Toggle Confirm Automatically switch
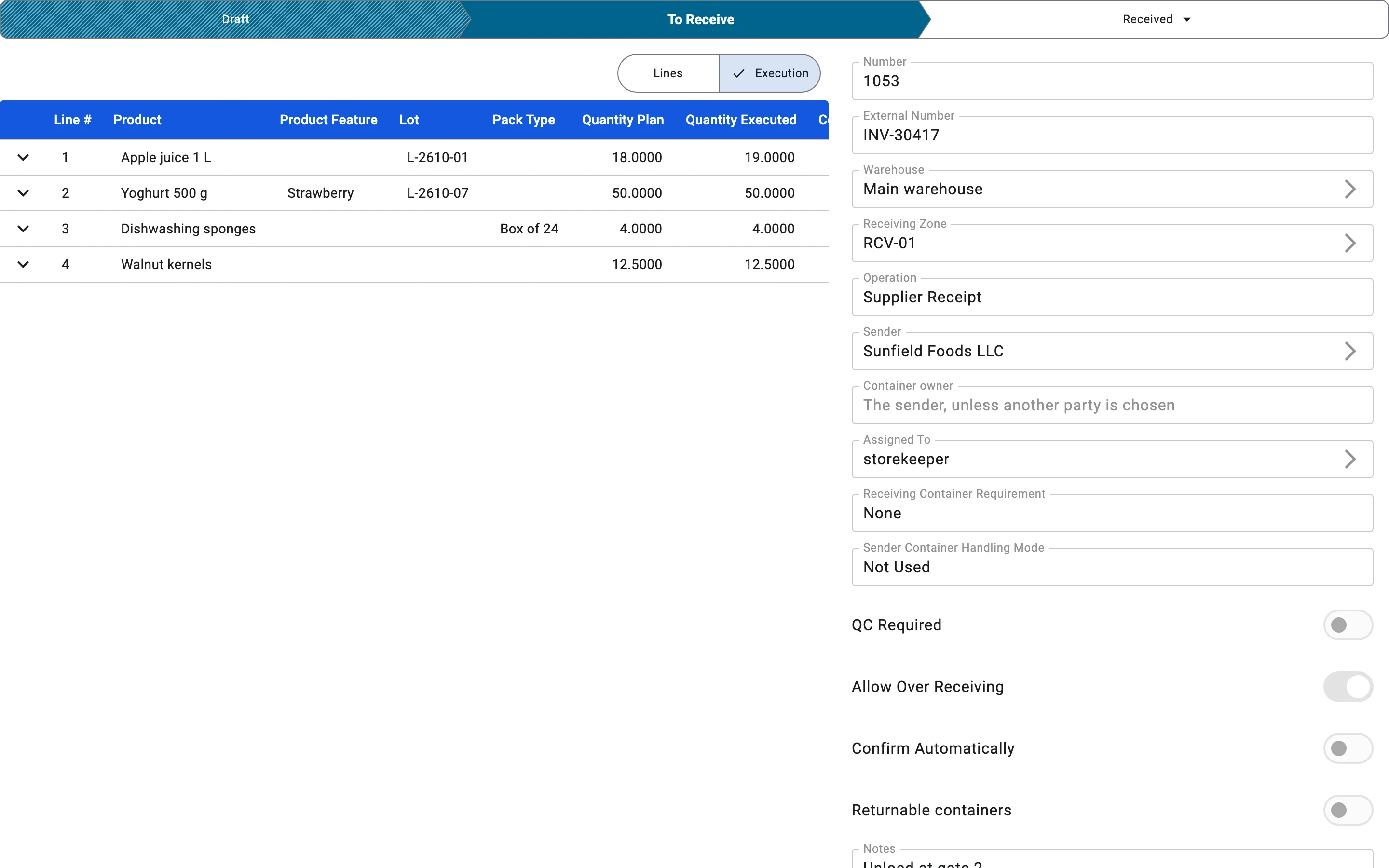 point(1348,748)
